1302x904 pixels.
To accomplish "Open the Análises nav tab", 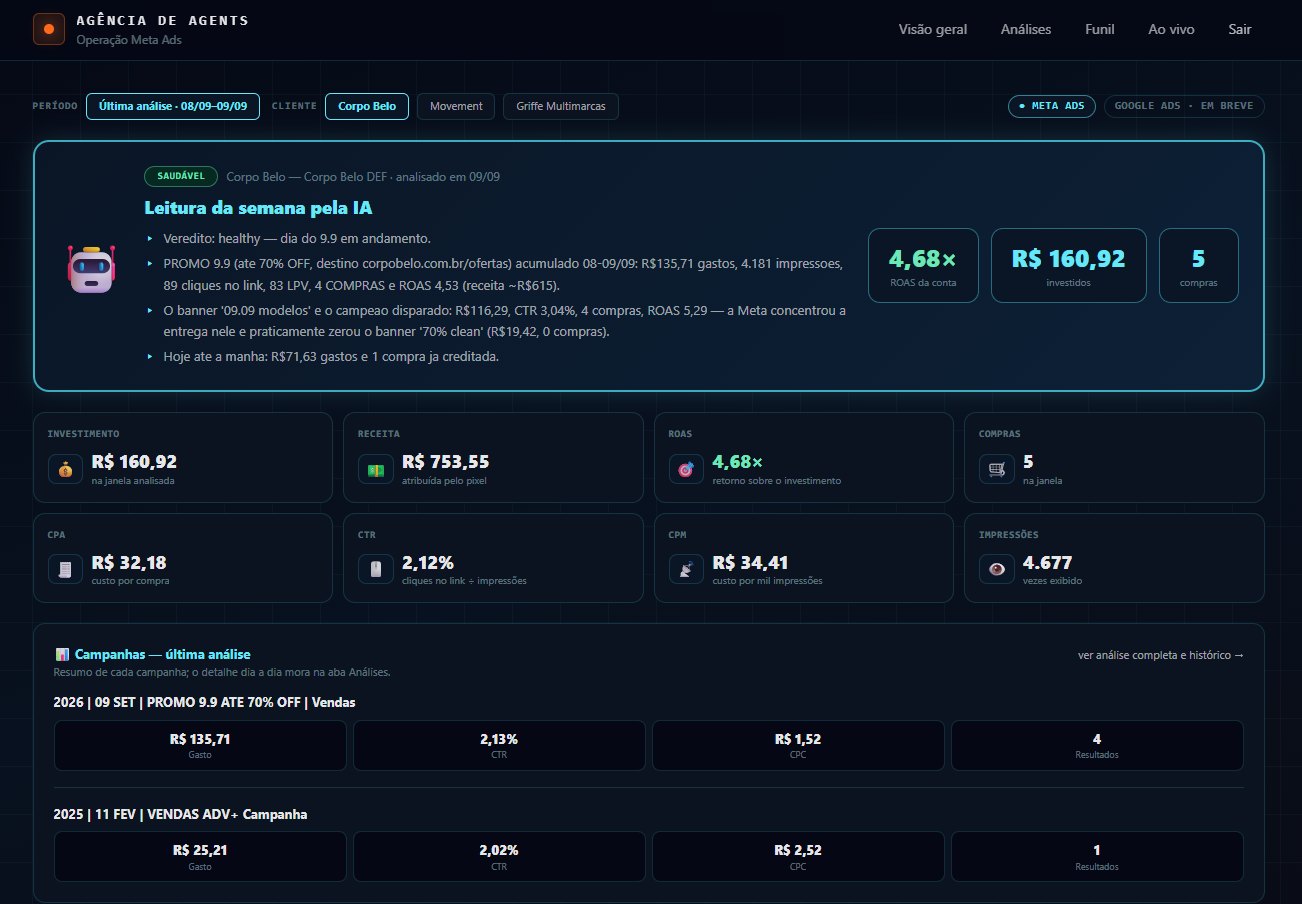I will 1026,29.
